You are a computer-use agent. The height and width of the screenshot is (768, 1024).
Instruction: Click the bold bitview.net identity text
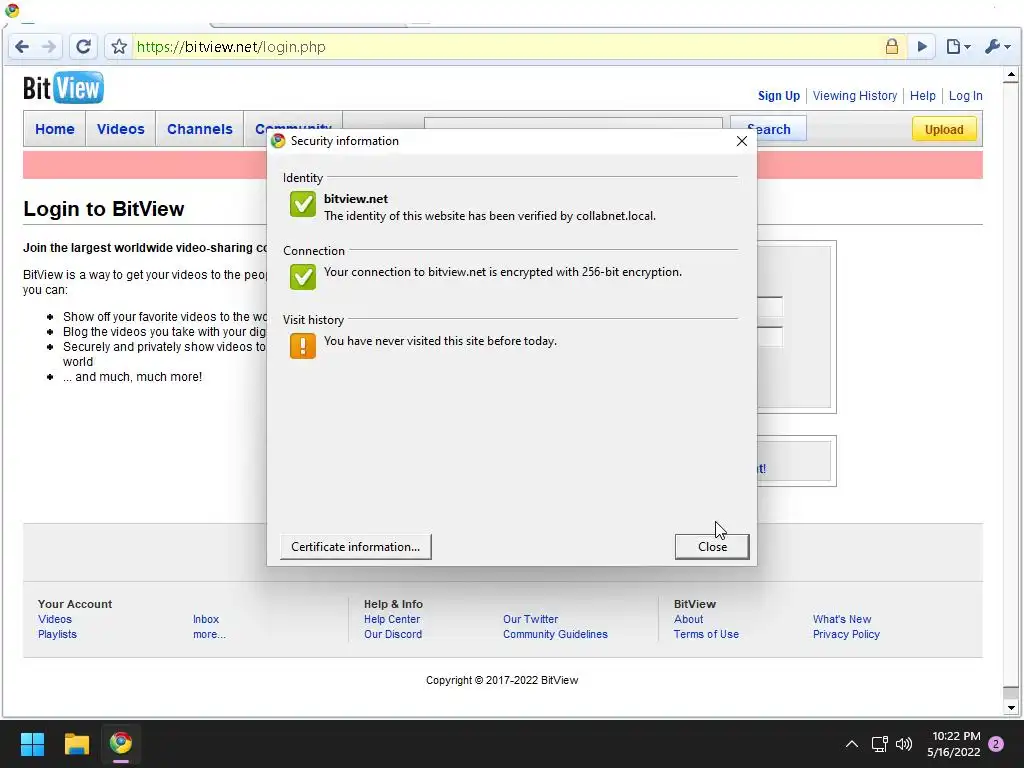356,199
